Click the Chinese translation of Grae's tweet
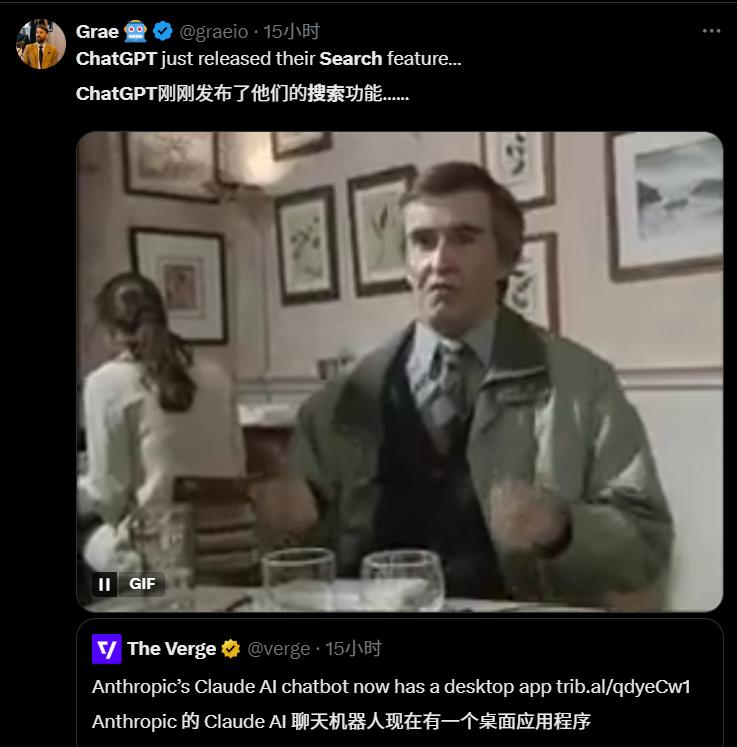The width and height of the screenshot is (737, 747). click(x=242, y=94)
